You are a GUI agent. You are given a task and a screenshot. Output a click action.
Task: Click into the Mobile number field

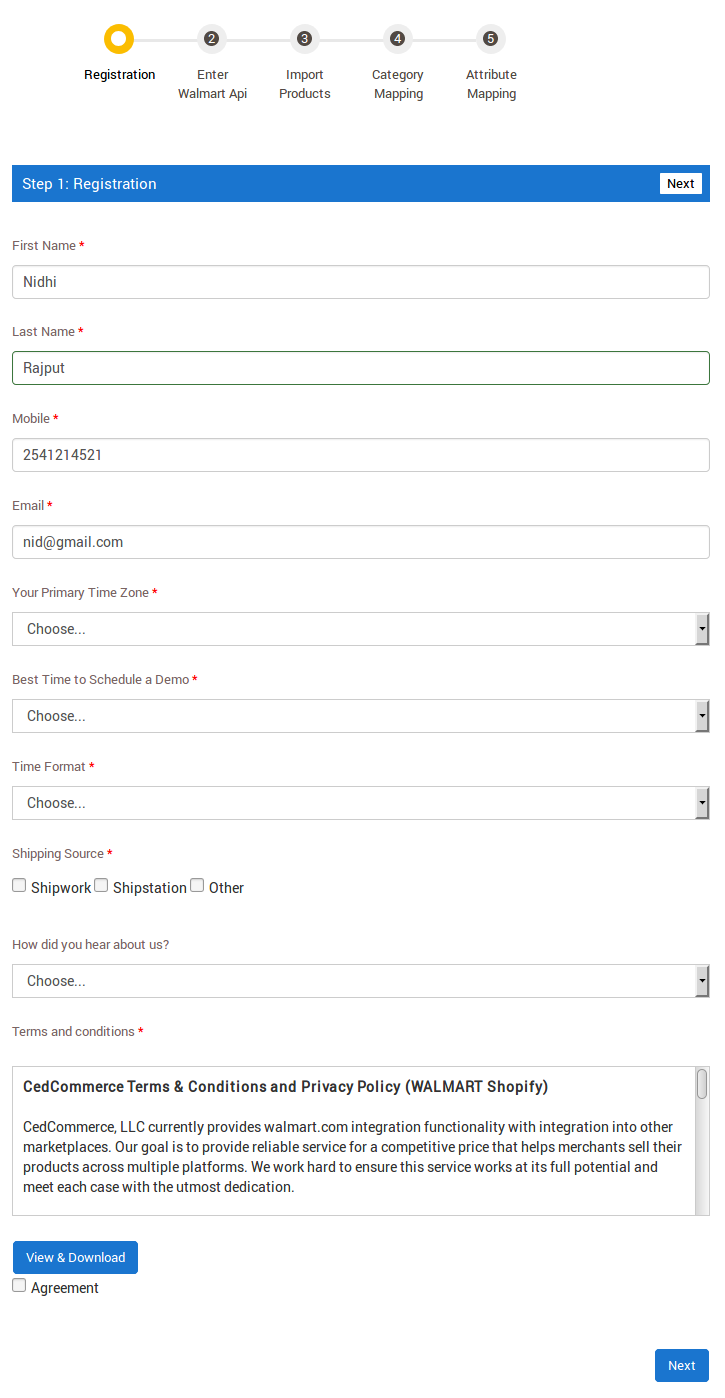[361, 455]
